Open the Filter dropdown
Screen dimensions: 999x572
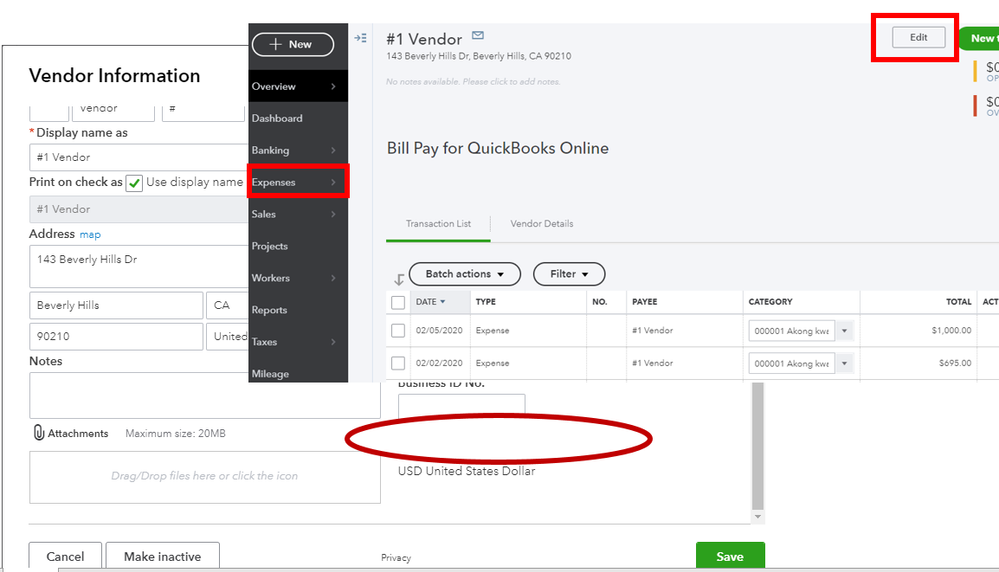tap(569, 274)
